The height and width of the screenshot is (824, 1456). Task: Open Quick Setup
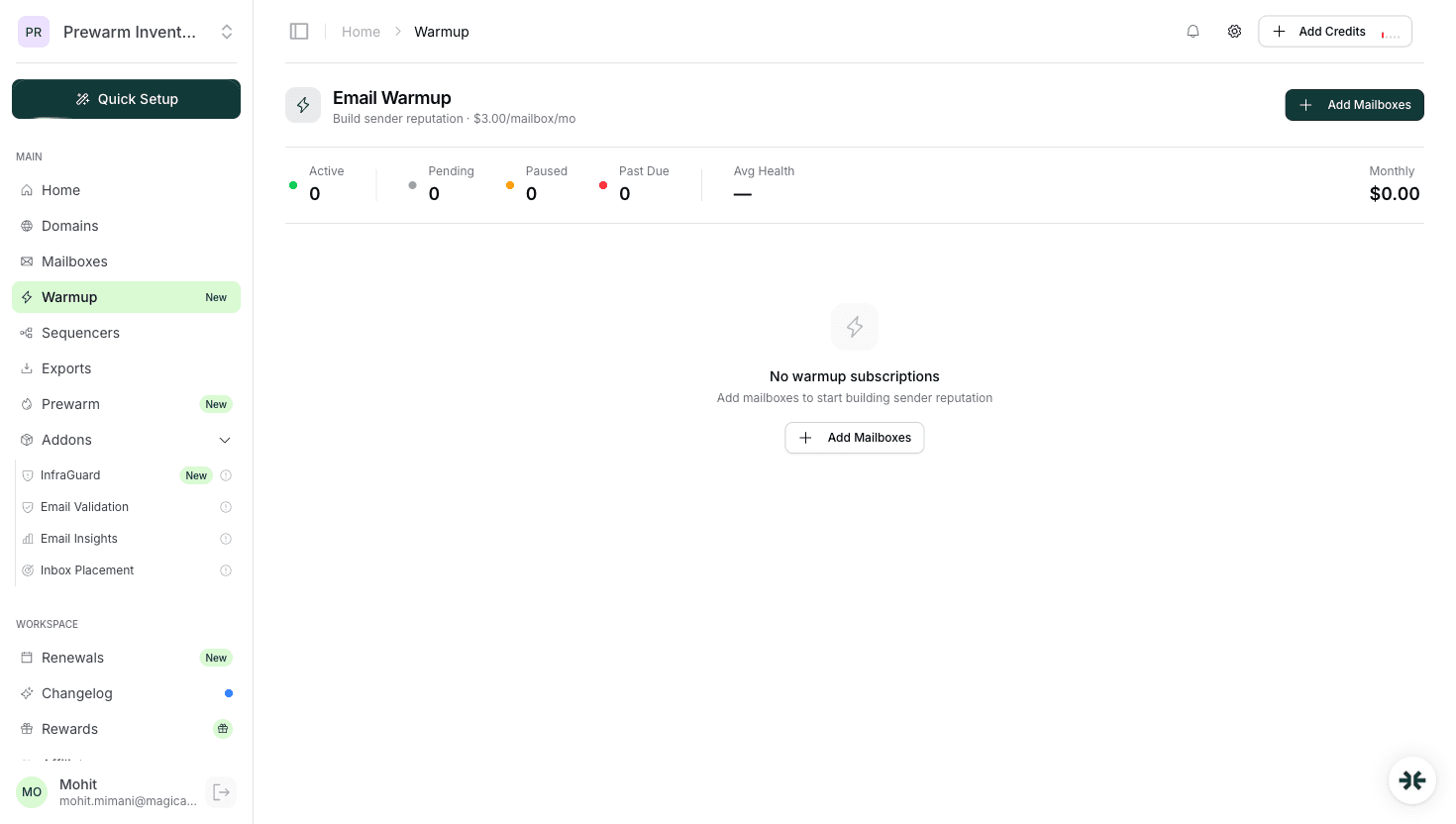(x=126, y=99)
